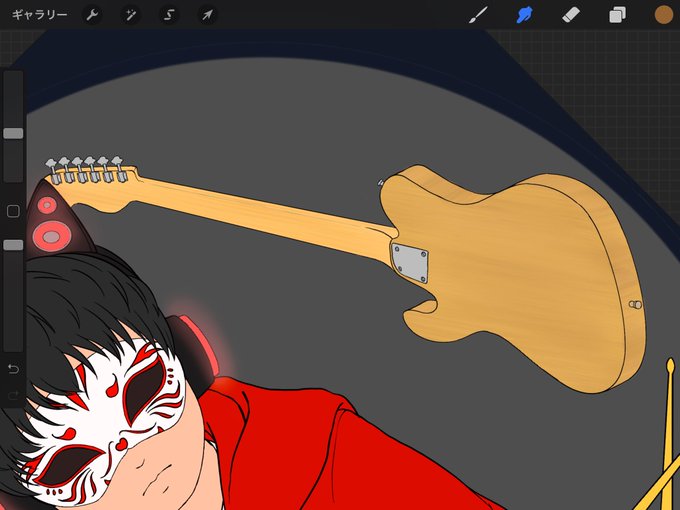Select the Eraser tool

tap(571, 15)
